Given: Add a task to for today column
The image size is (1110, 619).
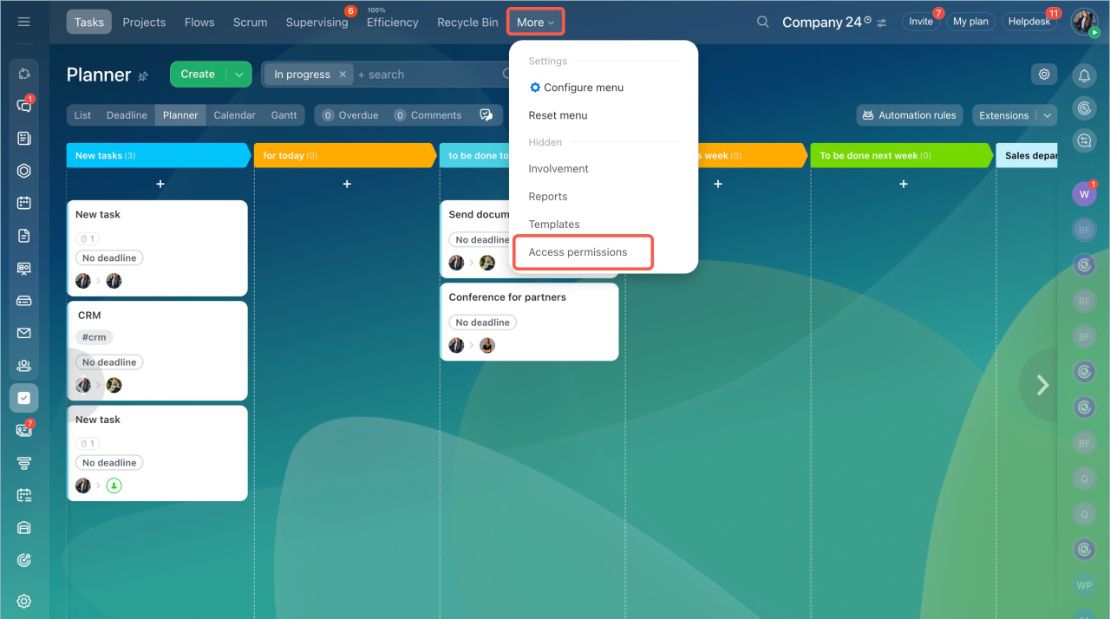Looking at the screenshot, I should 347,184.
